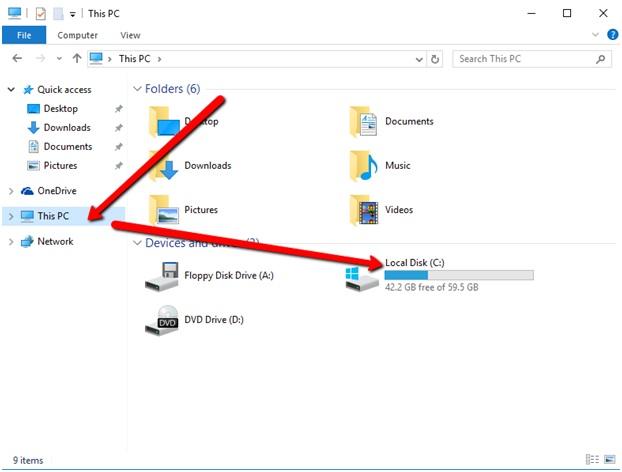Click the Forward navigation arrow
The width and height of the screenshot is (622, 472).
(40, 59)
